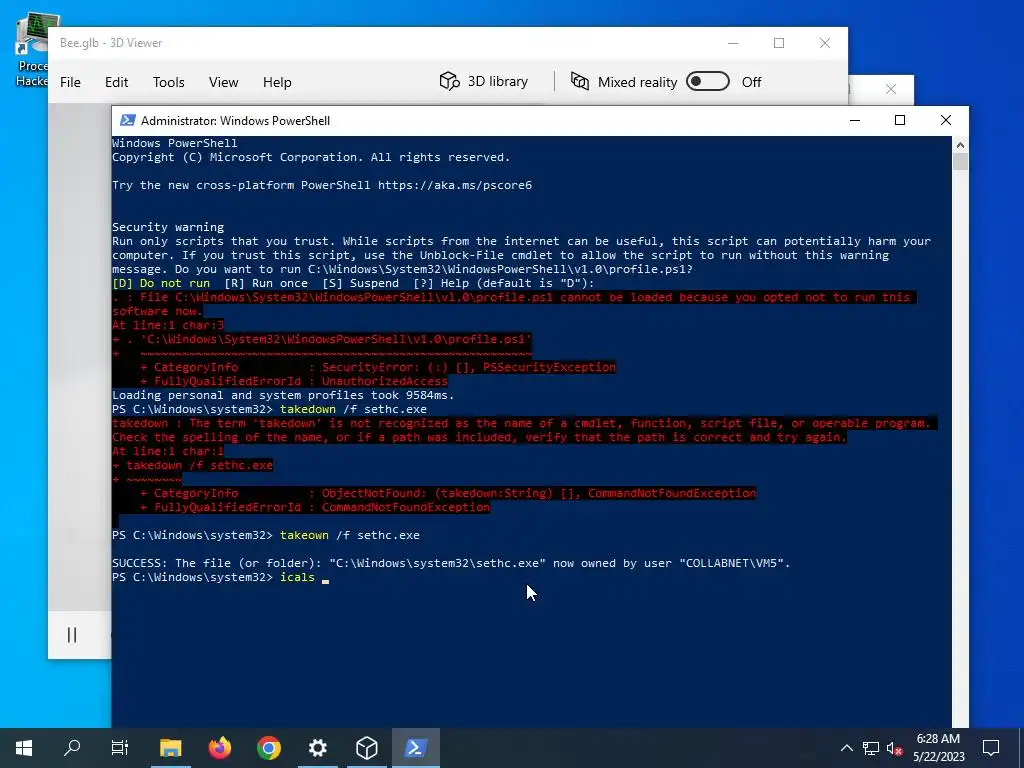Open the File menu in 3D Viewer
1024x768 pixels.
[70, 82]
